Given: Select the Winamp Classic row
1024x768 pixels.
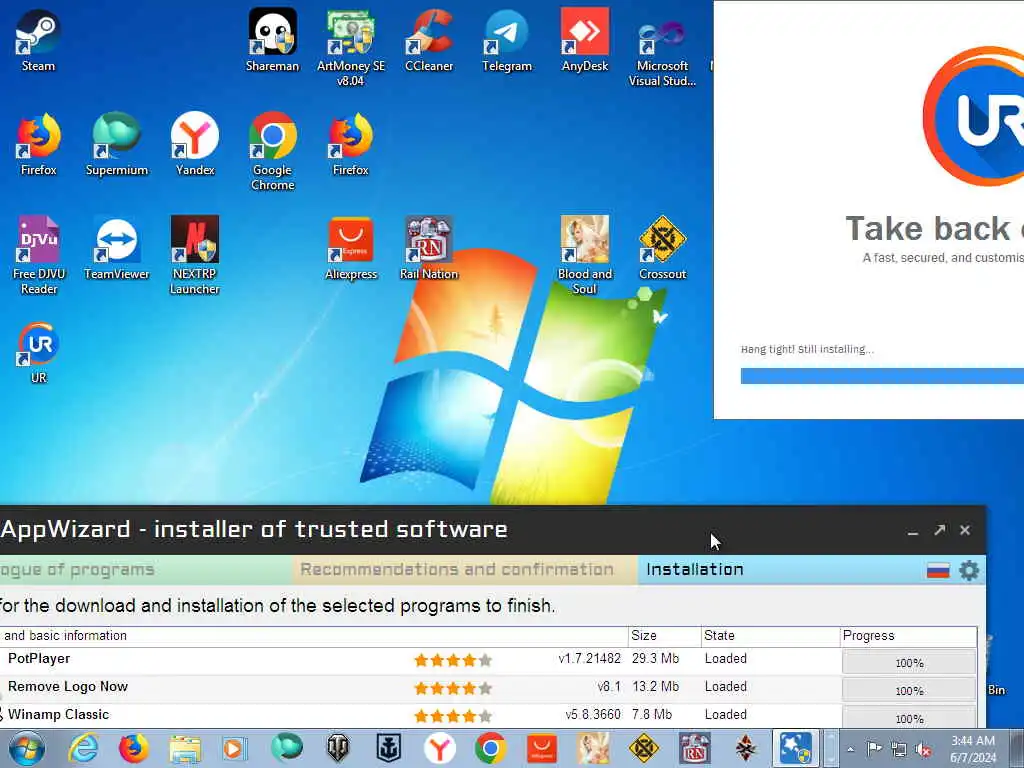Looking at the screenshot, I should pyautogui.click(x=488, y=715).
